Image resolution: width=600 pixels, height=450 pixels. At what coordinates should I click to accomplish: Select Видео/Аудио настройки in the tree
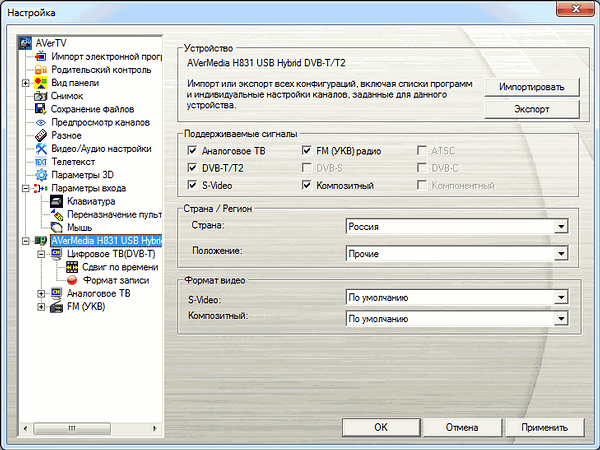(x=101, y=148)
